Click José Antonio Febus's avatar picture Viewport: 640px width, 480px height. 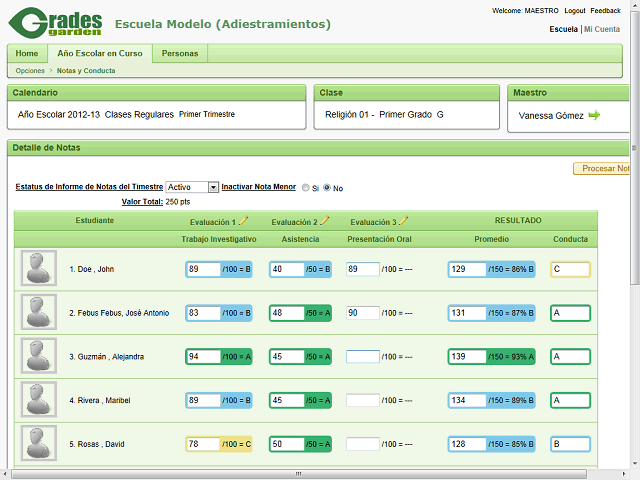[39, 313]
